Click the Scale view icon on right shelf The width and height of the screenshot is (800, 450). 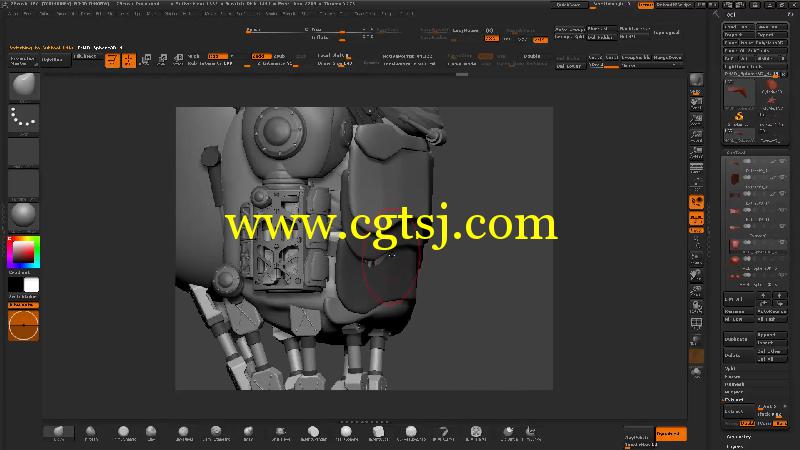click(x=696, y=291)
